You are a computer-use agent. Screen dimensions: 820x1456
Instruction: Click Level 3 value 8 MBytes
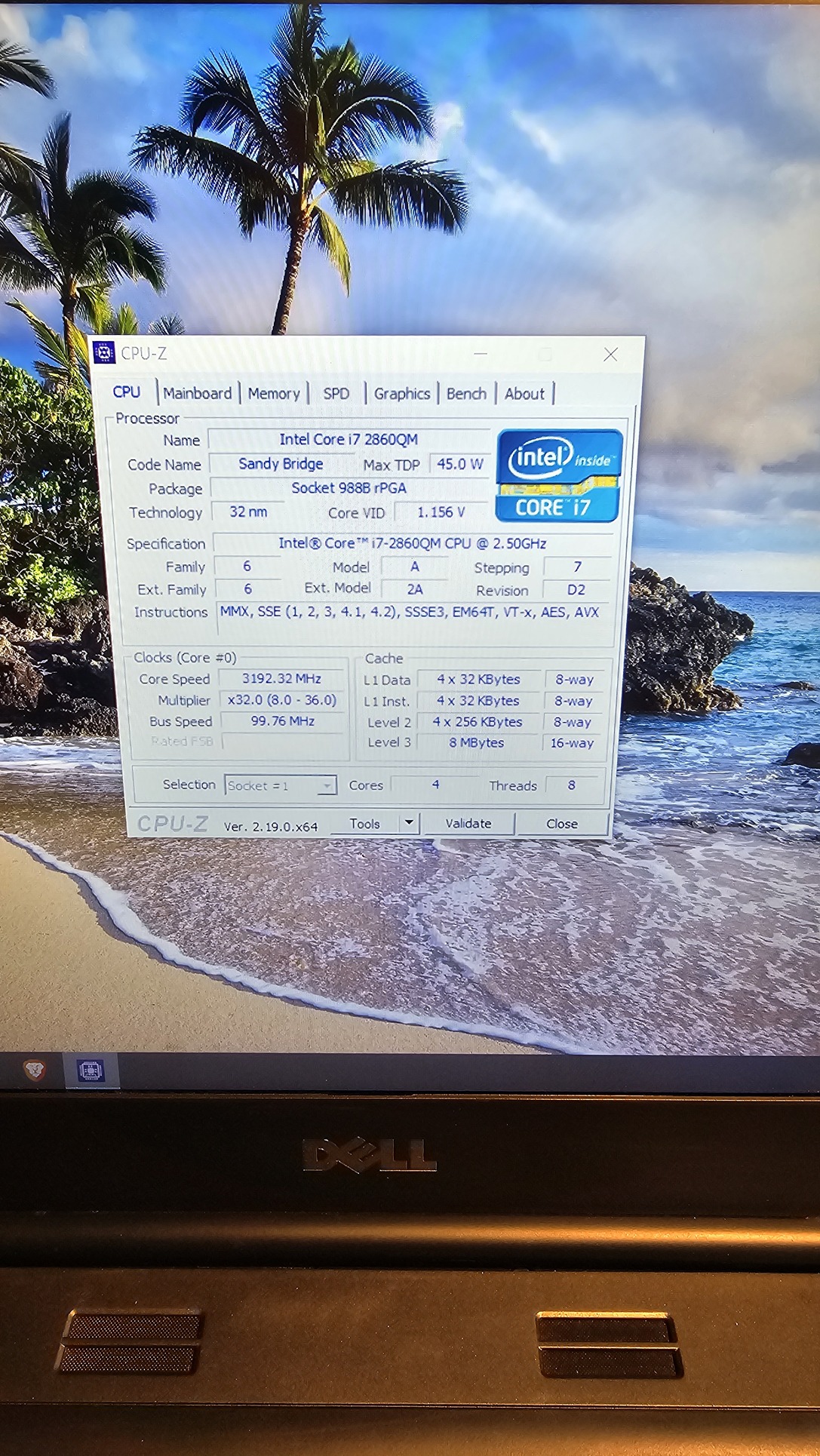477,742
